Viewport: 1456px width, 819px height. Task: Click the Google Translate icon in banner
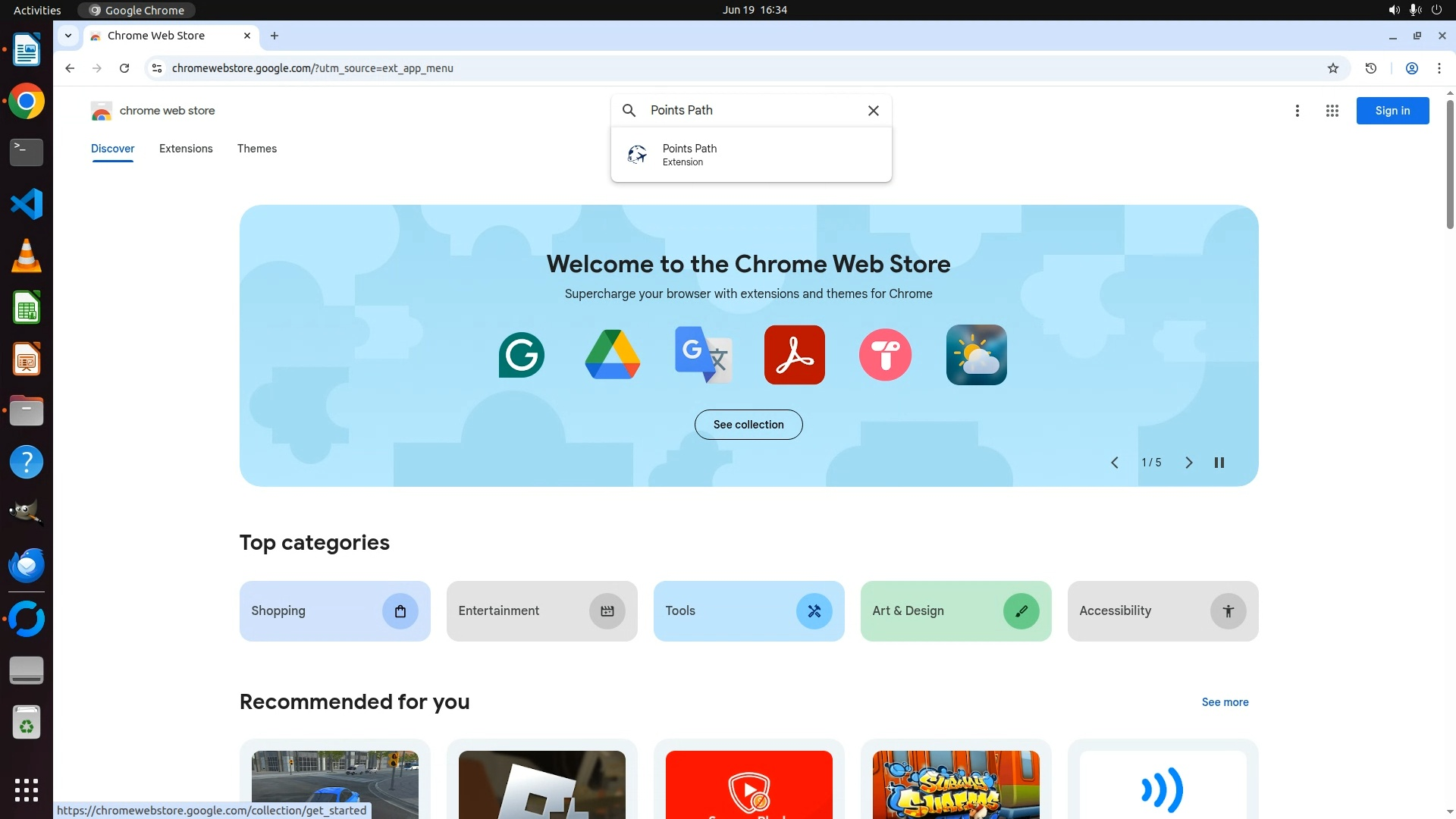[x=703, y=355]
